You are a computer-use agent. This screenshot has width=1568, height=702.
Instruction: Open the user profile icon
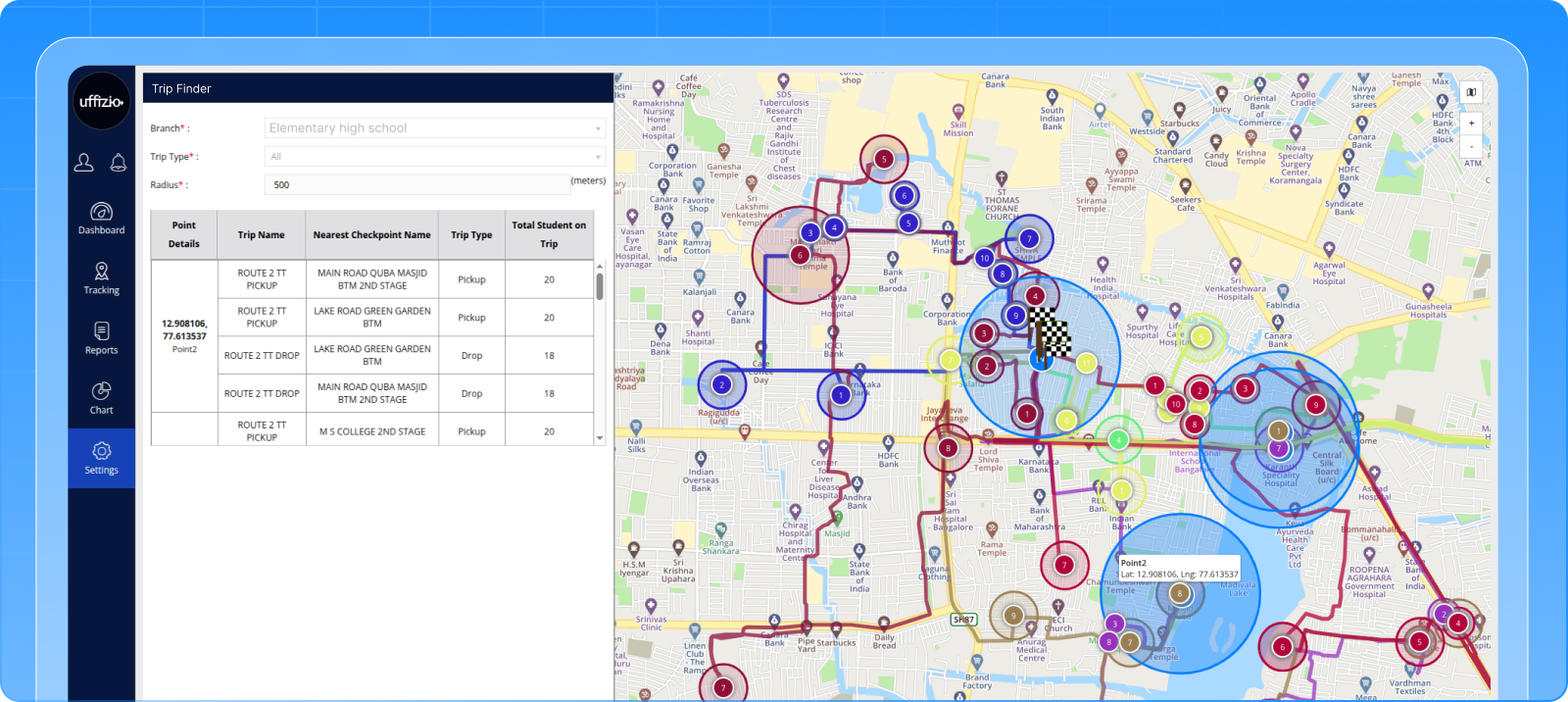[x=84, y=163]
